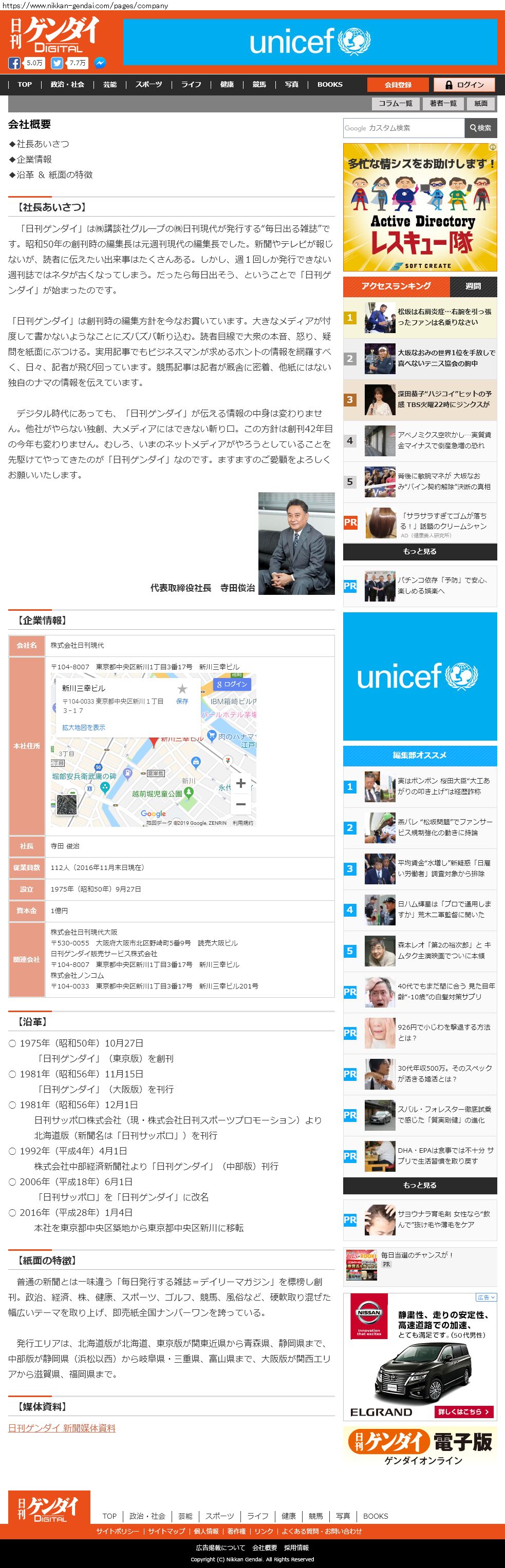Screen dimensions: 505x1568
Task: Toggle satellite view thumbnail on the map
Action: click(x=66, y=805)
